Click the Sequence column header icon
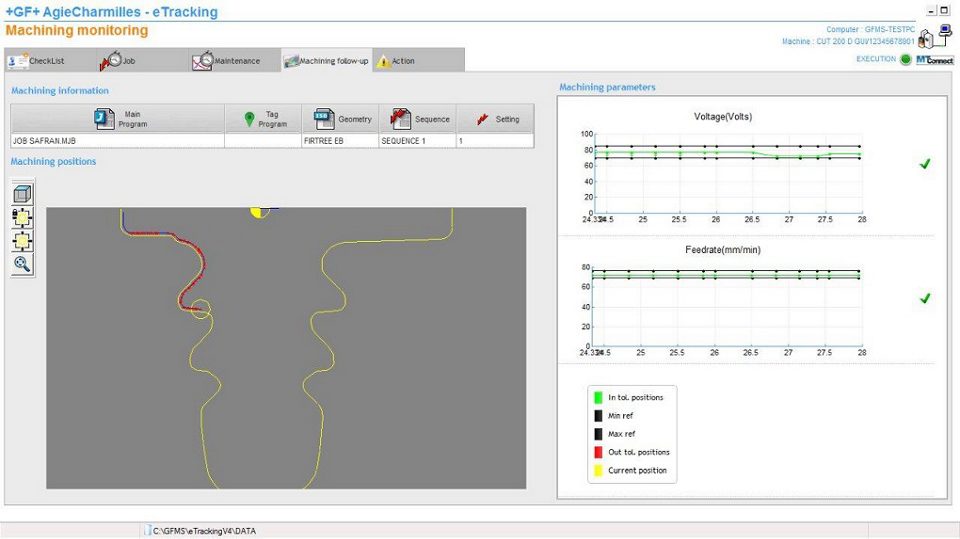This screenshot has height=539, width=960. 400,119
